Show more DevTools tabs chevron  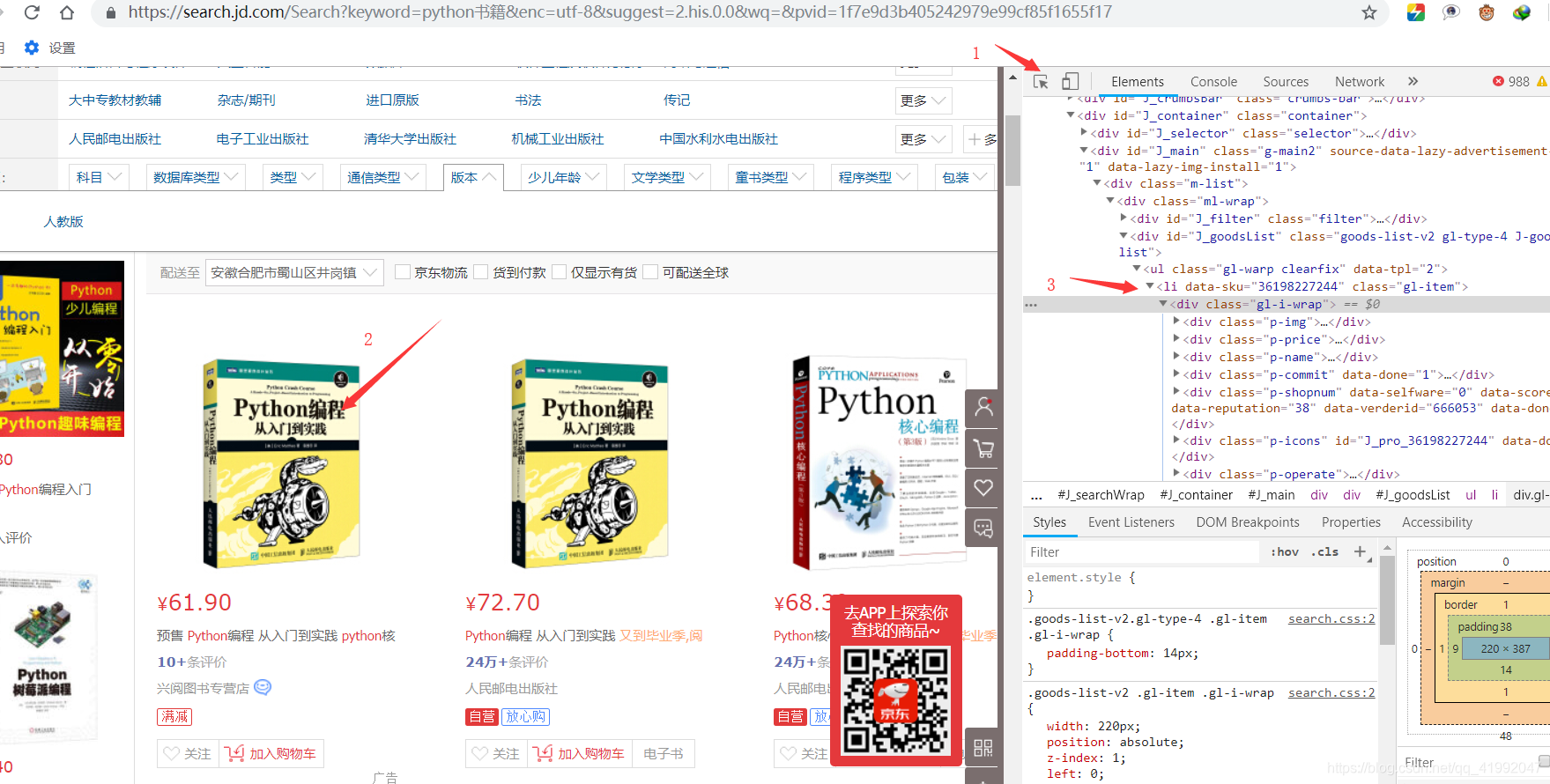(x=1413, y=81)
